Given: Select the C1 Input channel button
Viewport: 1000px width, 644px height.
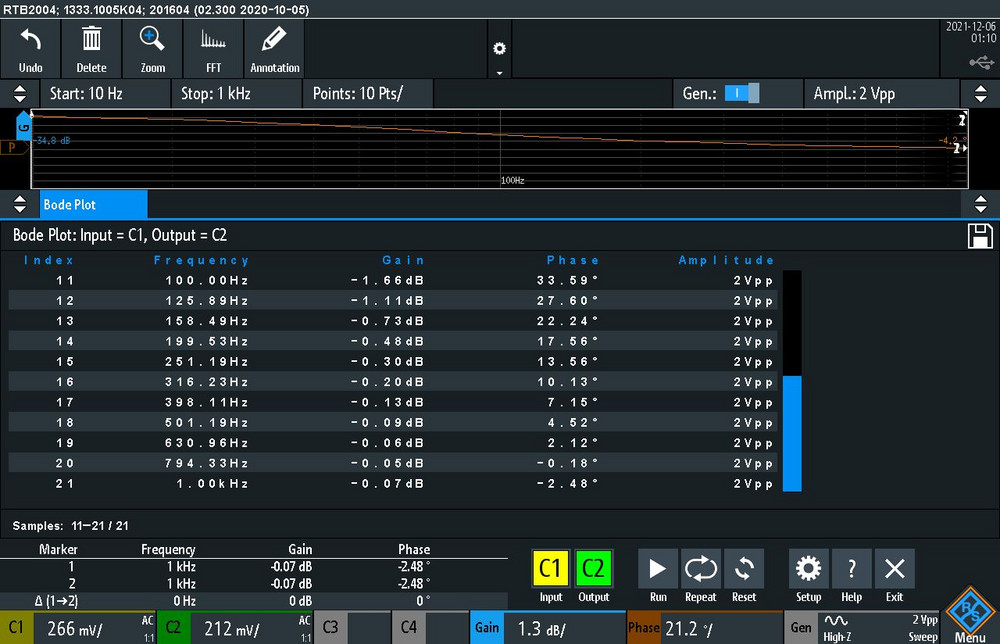Looking at the screenshot, I should [550, 568].
